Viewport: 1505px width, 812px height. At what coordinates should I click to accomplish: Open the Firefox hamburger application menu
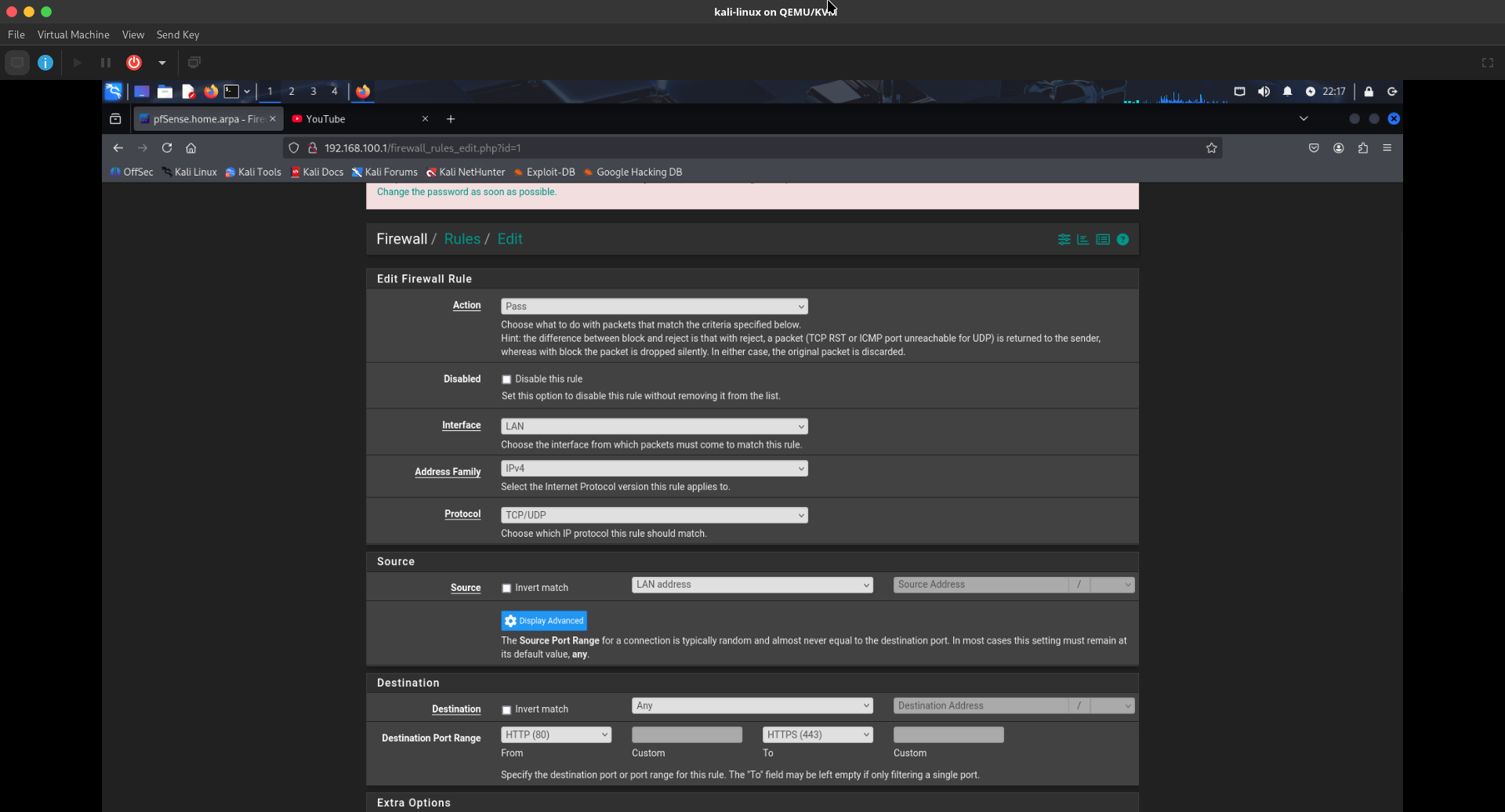pos(1387,148)
